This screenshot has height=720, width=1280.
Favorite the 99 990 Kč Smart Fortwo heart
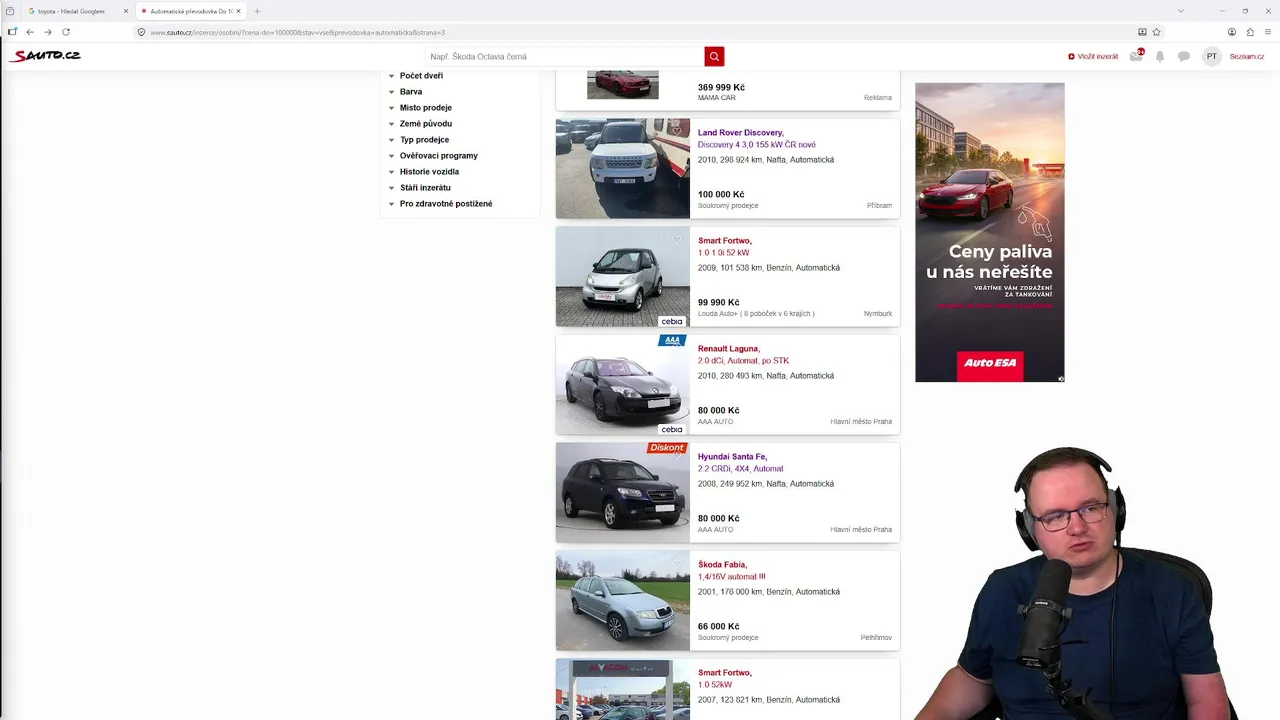pos(677,239)
